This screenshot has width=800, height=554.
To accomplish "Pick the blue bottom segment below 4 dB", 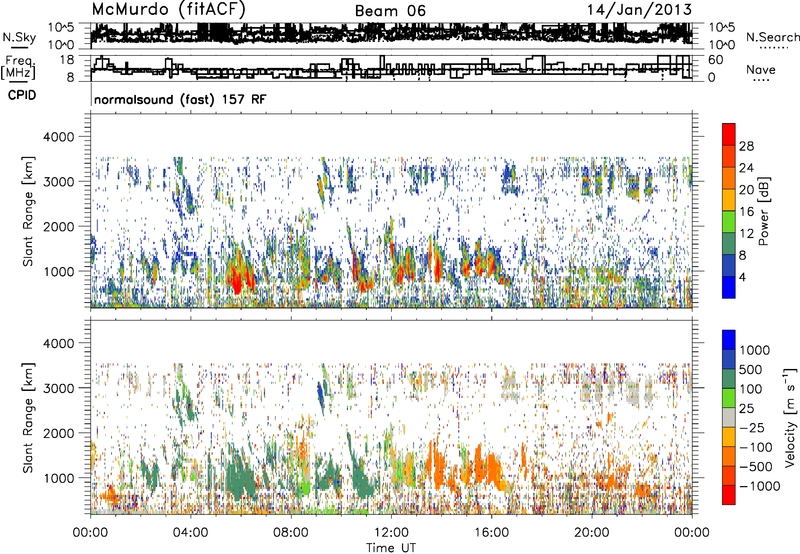I will [729, 288].
